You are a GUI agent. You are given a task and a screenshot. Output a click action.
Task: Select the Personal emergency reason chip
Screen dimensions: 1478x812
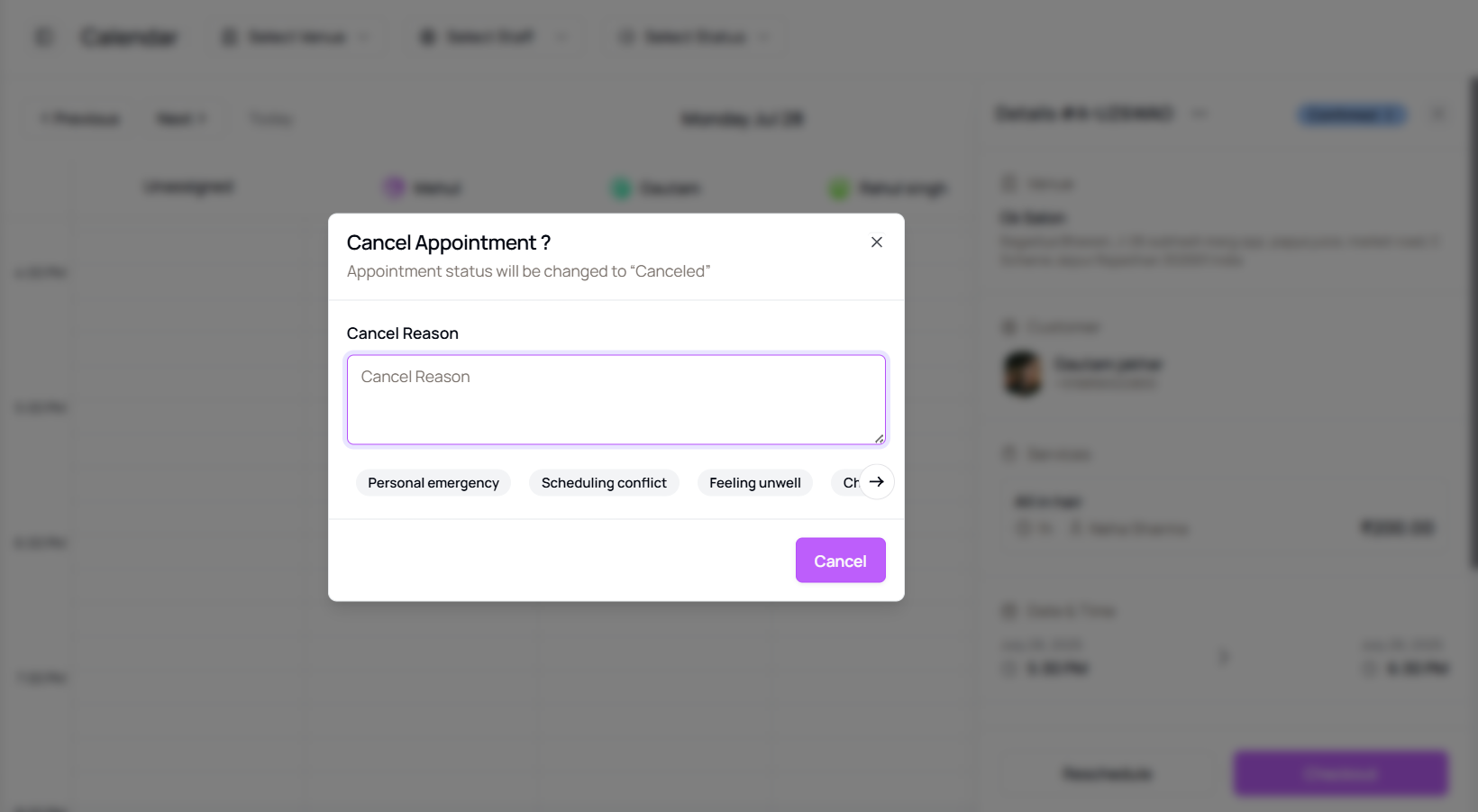pyautogui.click(x=433, y=483)
